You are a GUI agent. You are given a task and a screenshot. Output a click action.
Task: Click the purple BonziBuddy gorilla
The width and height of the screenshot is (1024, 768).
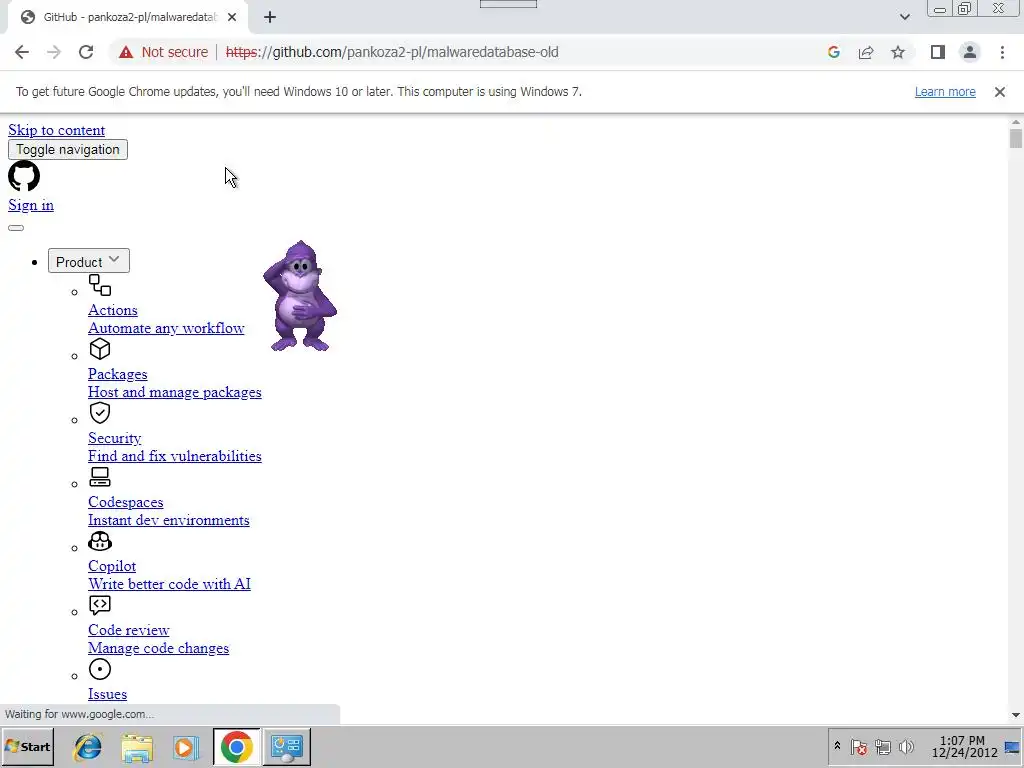pos(300,296)
